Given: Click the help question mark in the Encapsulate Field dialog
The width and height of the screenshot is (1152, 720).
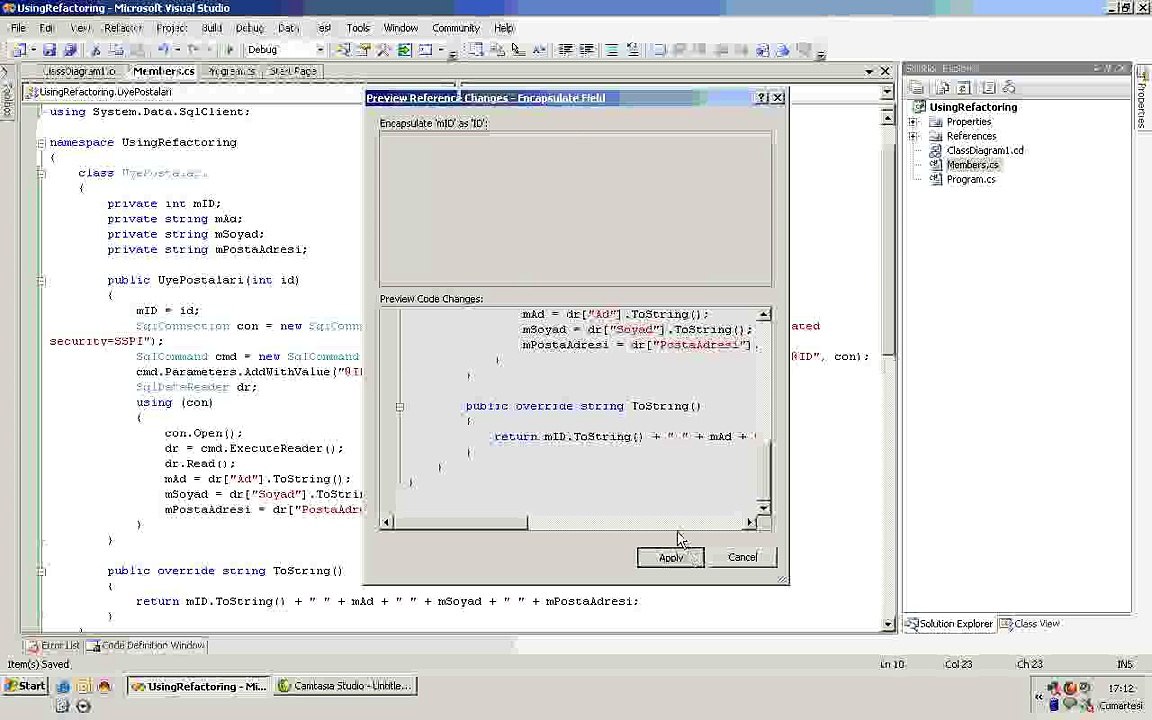Looking at the screenshot, I should pyautogui.click(x=761, y=98).
